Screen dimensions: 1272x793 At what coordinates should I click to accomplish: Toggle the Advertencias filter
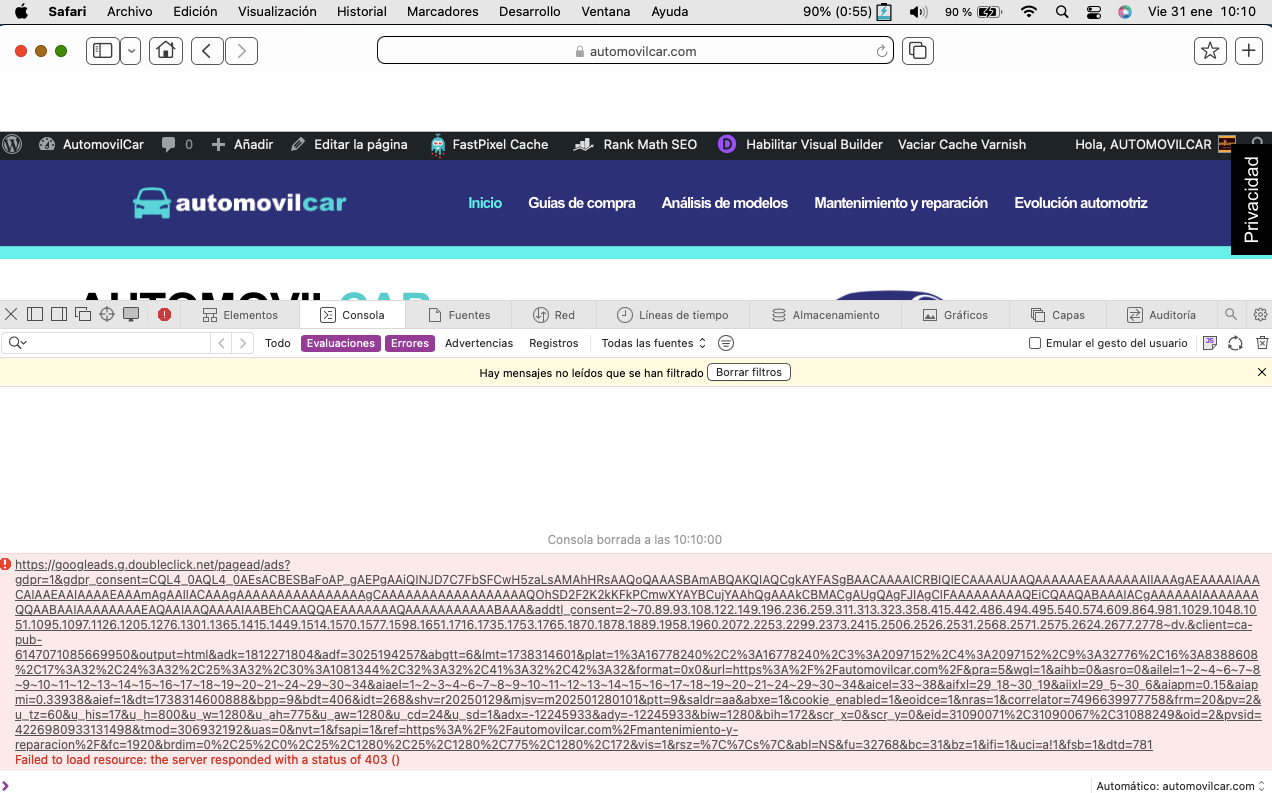(x=479, y=343)
